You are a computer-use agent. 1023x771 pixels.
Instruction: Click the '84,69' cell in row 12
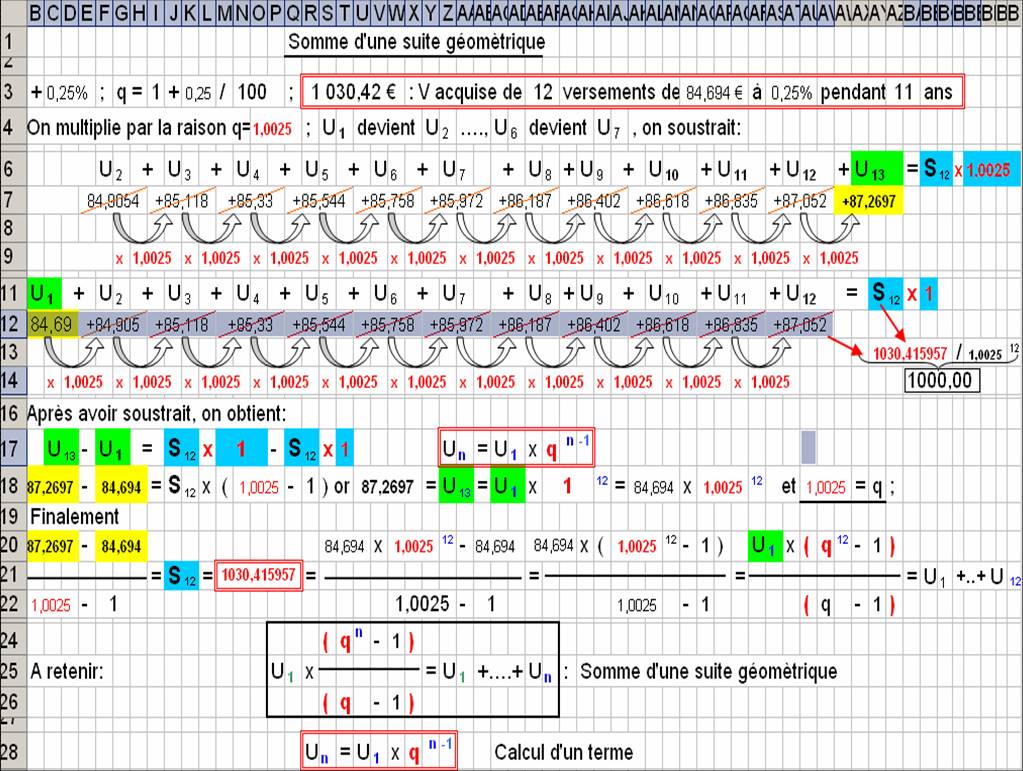click(52, 324)
